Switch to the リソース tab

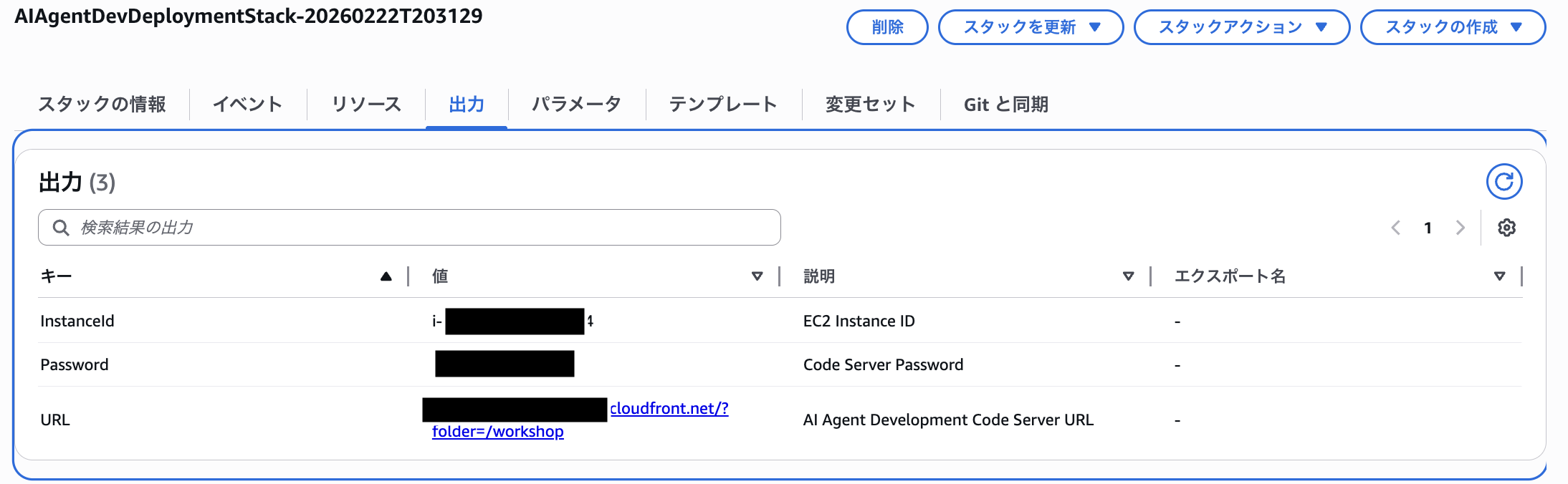point(366,105)
